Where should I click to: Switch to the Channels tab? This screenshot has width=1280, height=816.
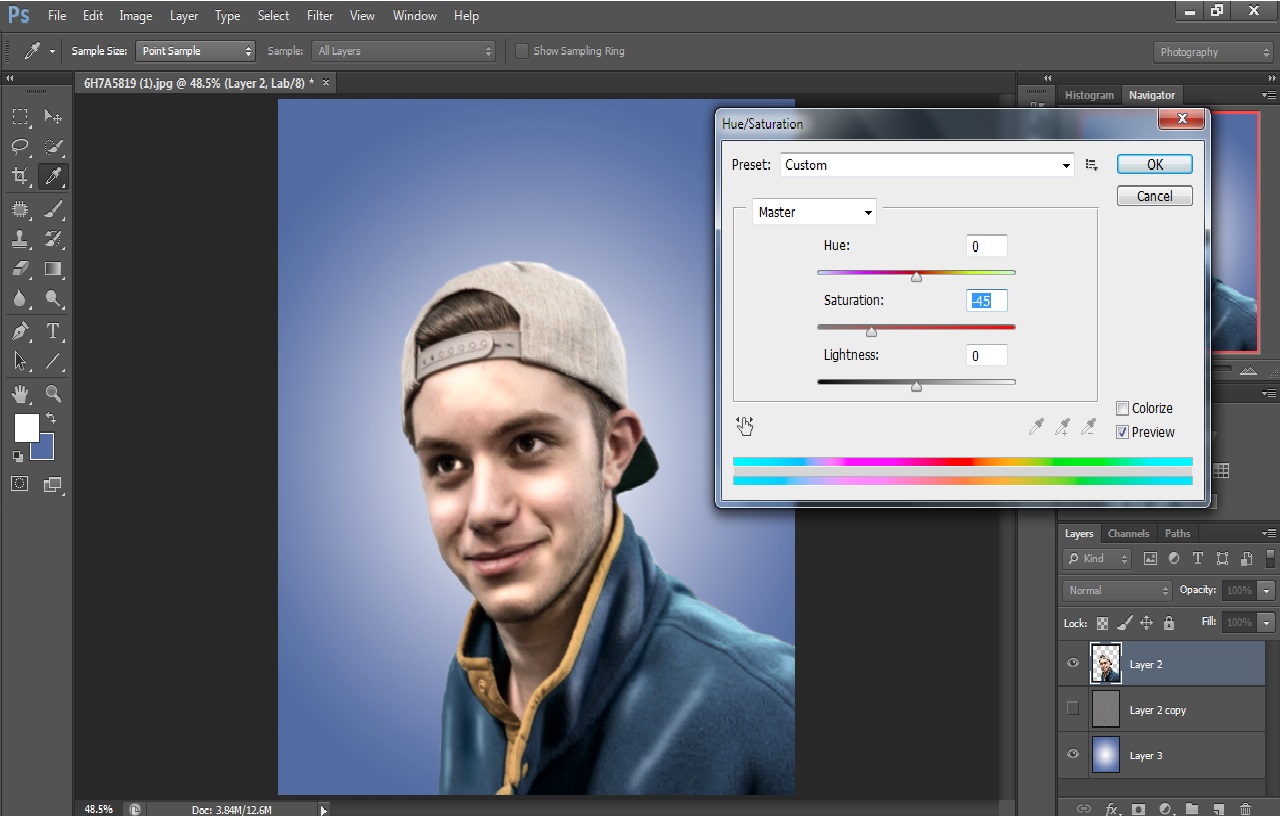1128,533
